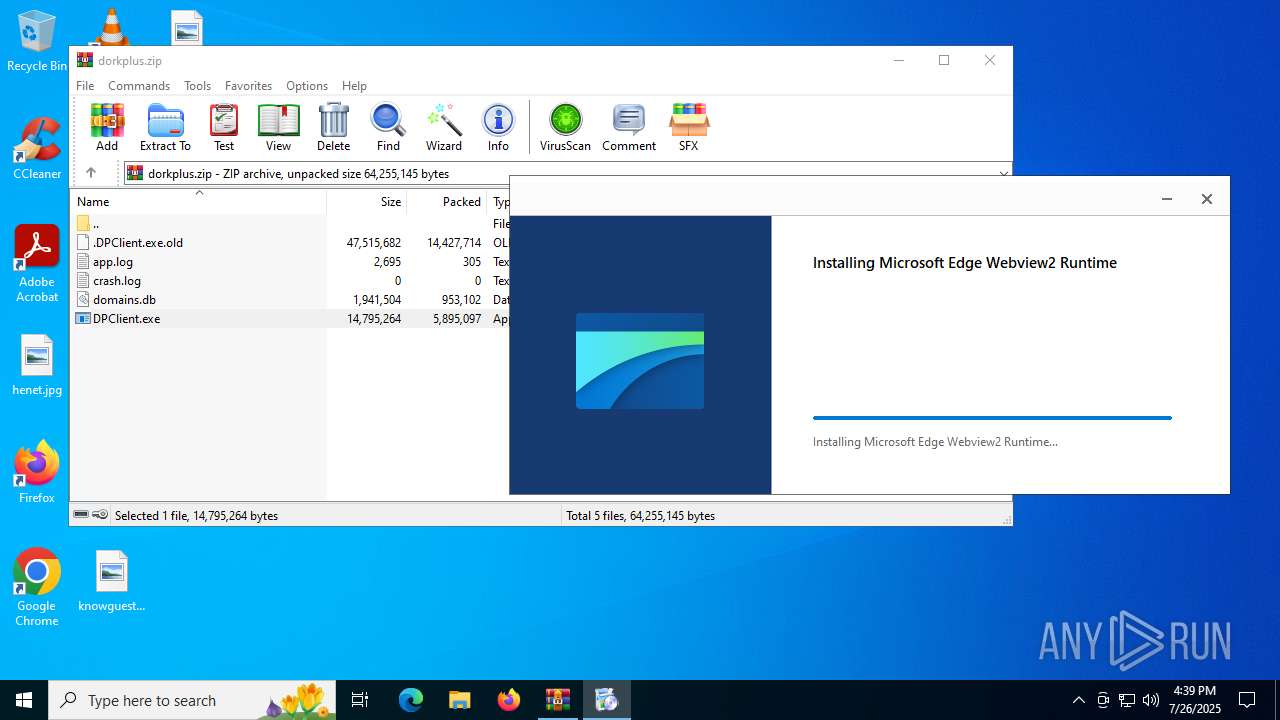The height and width of the screenshot is (720, 1280).
Task: Click the View file toolbar icon
Action: [x=278, y=127]
